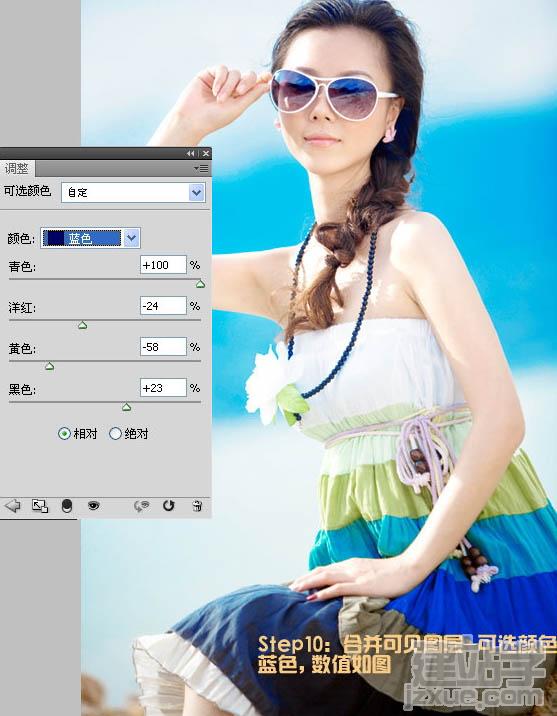557x716 pixels.
Task: Open Adjustments panel flyout menu
Action: (x=201, y=168)
